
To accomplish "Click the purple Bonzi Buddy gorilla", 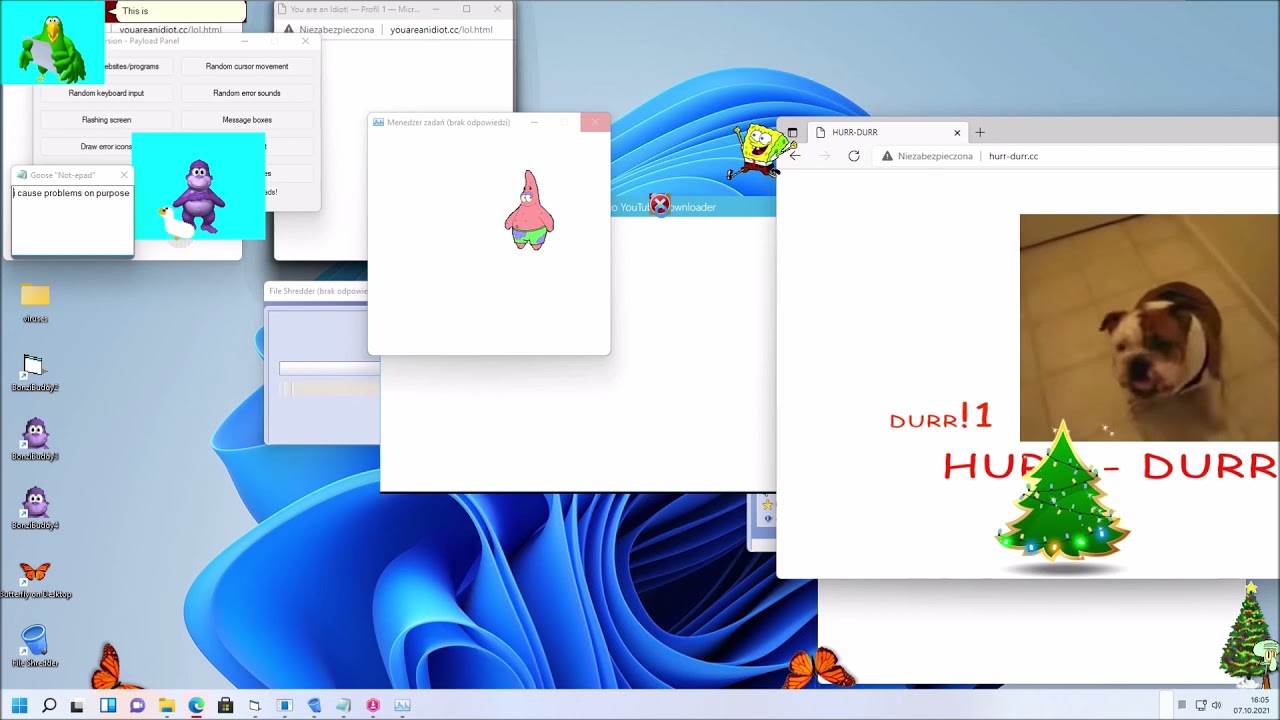I will coord(199,196).
